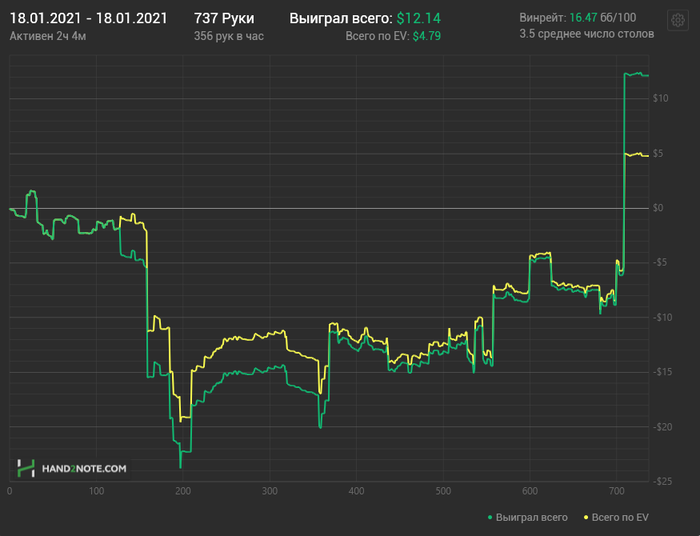Click '3.5 среднее число столов' text
Image resolution: width=700 pixels, height=536 pixels.
click(587, 34)
